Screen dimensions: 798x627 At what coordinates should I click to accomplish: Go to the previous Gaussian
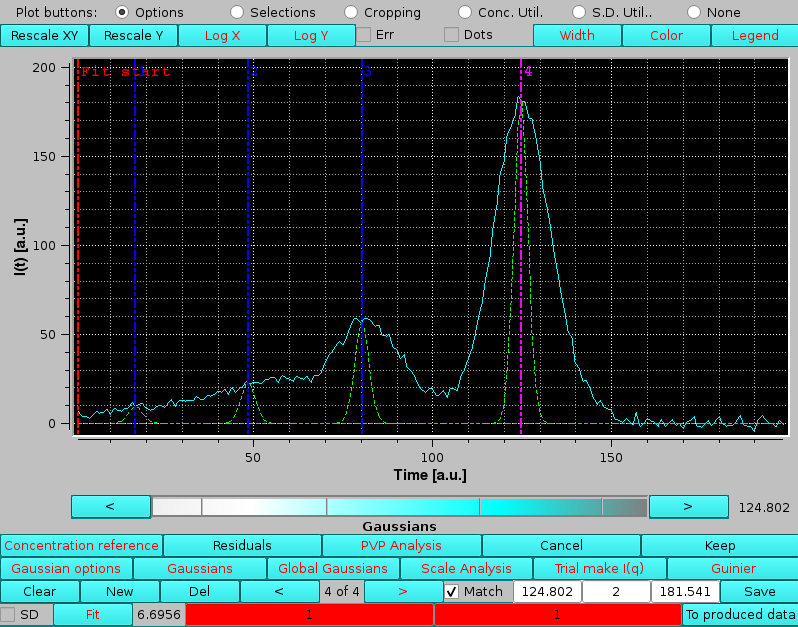tap(280, 592)
